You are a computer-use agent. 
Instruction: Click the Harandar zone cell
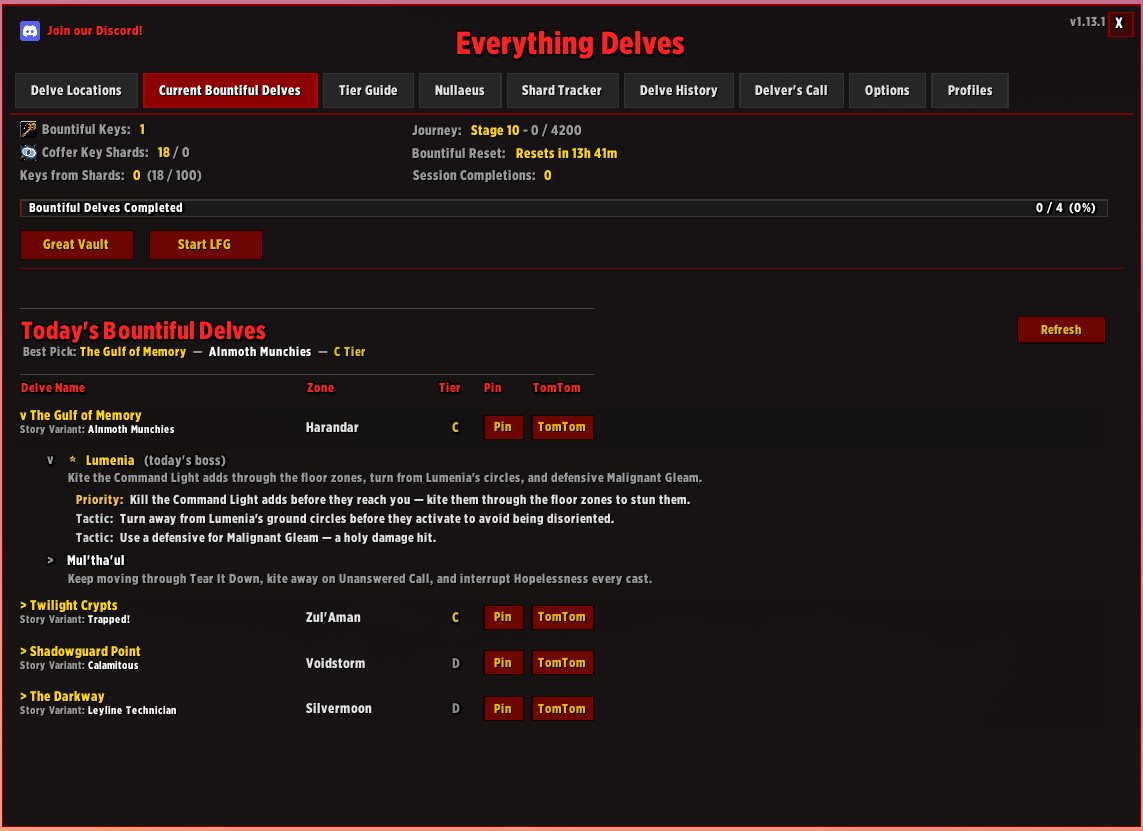coord(332,428)
